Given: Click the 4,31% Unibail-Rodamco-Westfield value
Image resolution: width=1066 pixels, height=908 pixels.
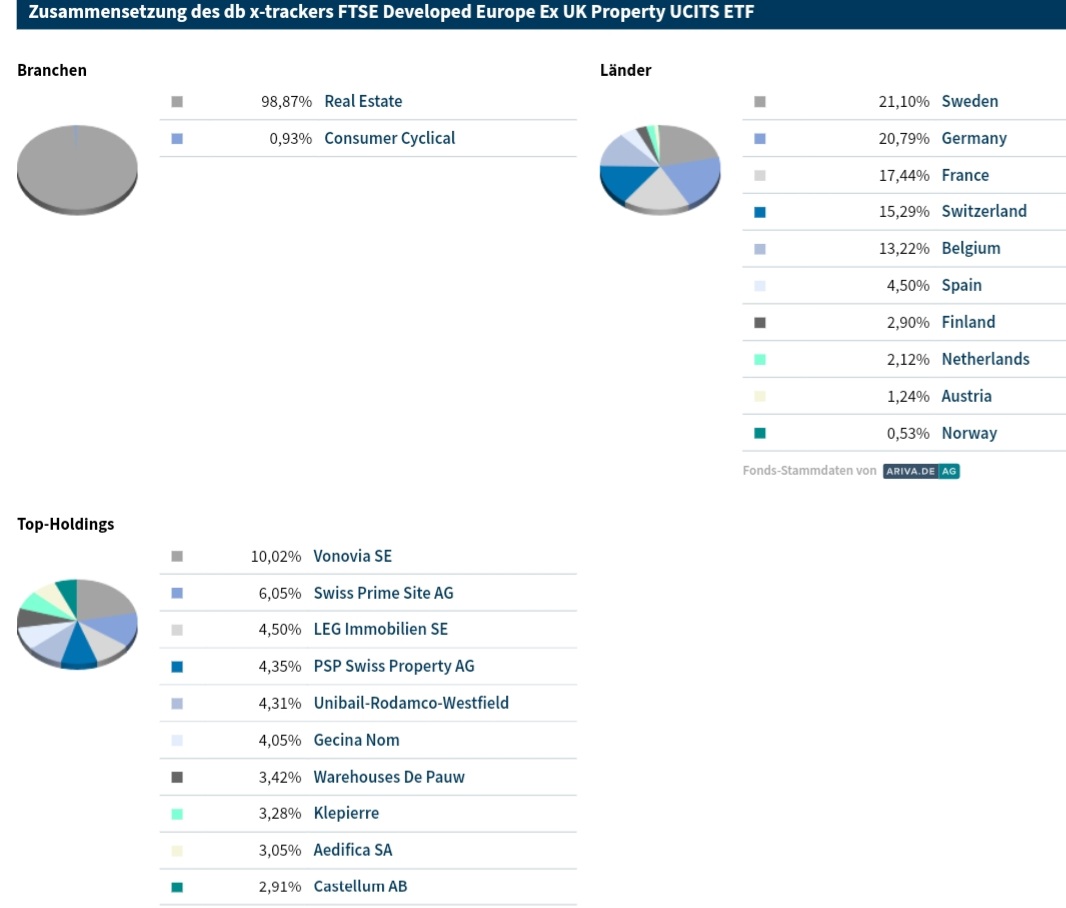Looking at the screenshot, I should [279, 703].
